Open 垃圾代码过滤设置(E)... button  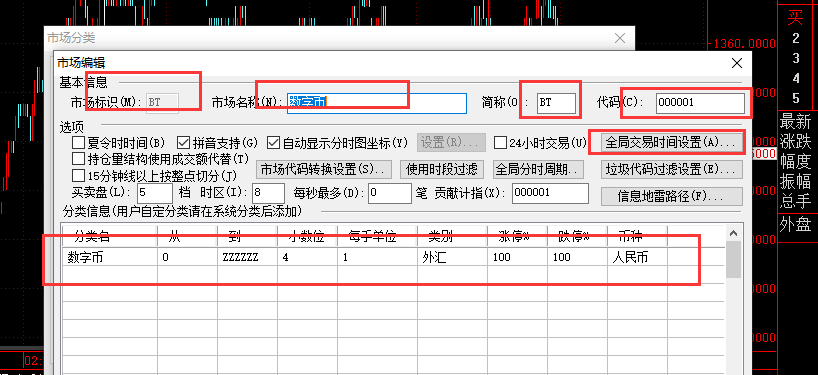click(x=671, y=169)
